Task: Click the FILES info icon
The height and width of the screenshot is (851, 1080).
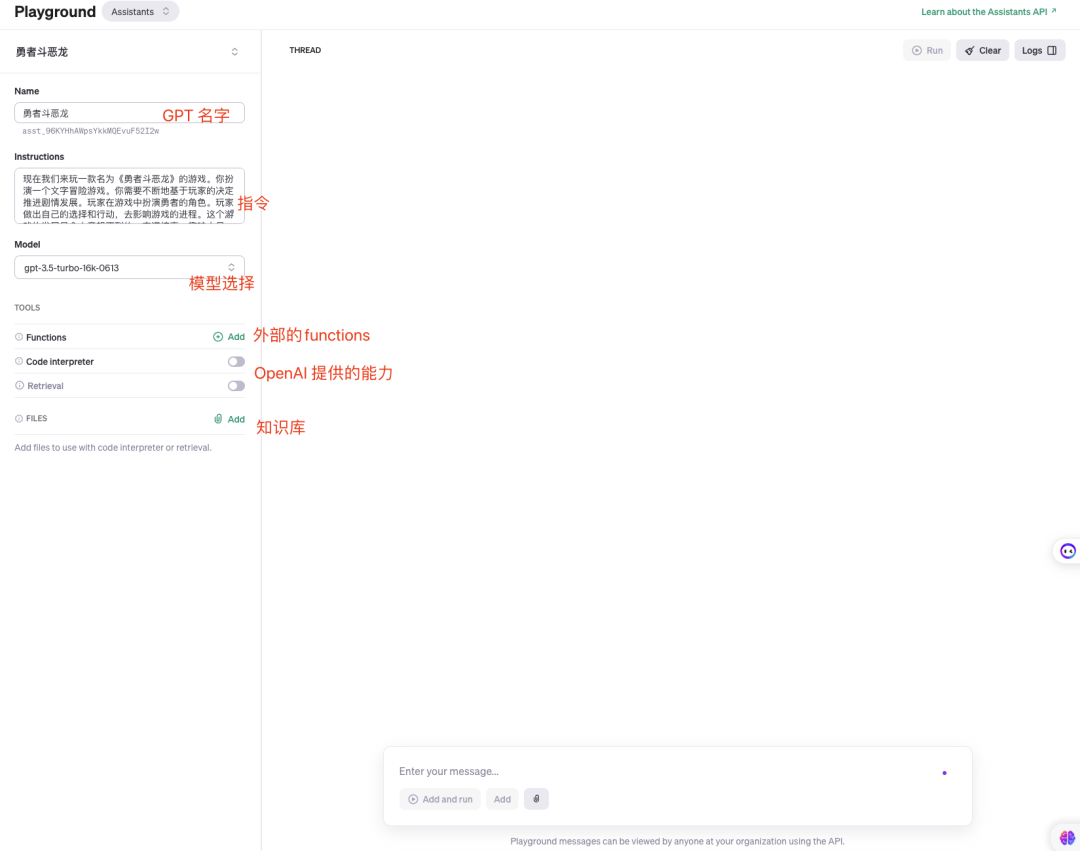Action: 19,419
